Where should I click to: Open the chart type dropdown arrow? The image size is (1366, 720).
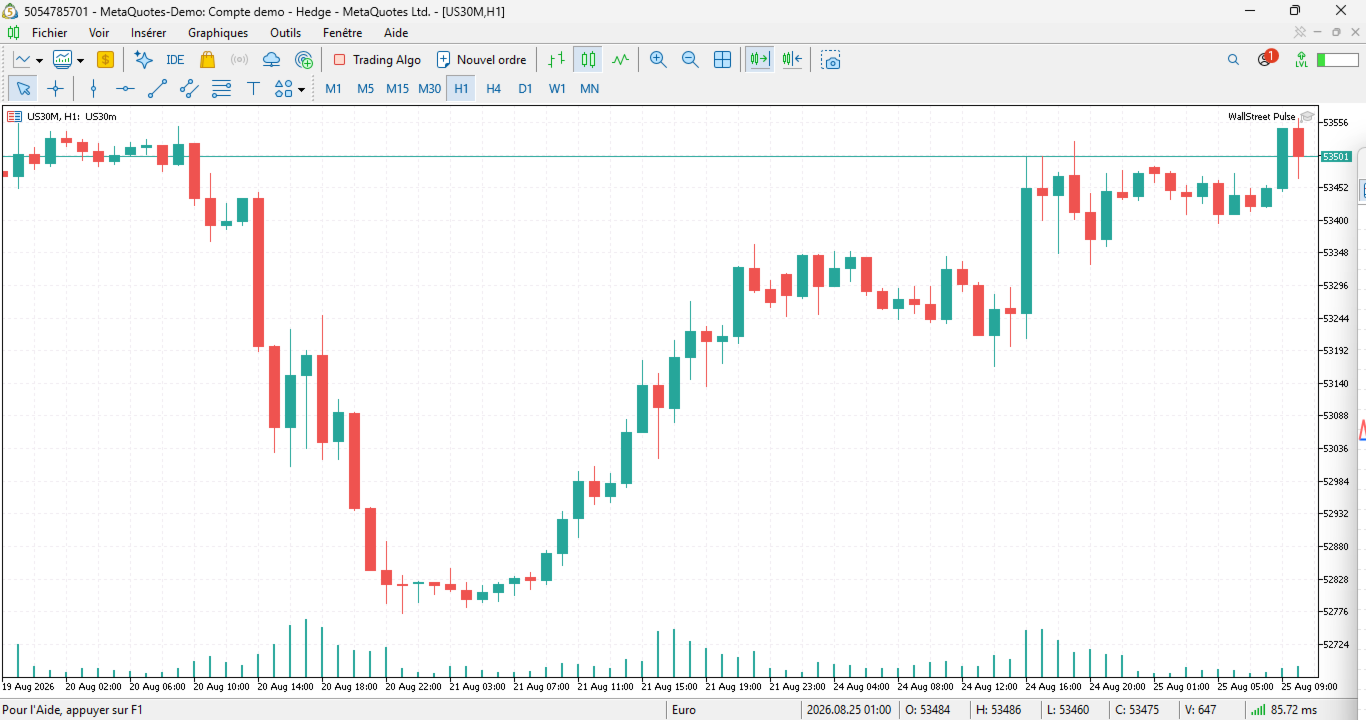[39, 61]
